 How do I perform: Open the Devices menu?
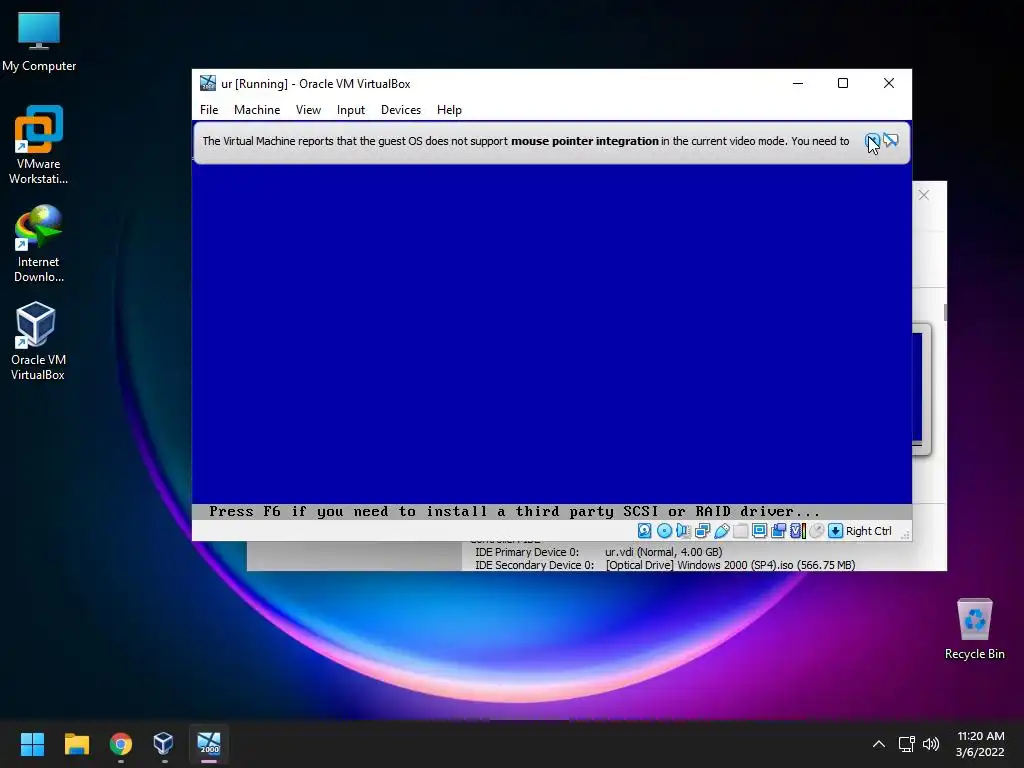coord(401,110)
